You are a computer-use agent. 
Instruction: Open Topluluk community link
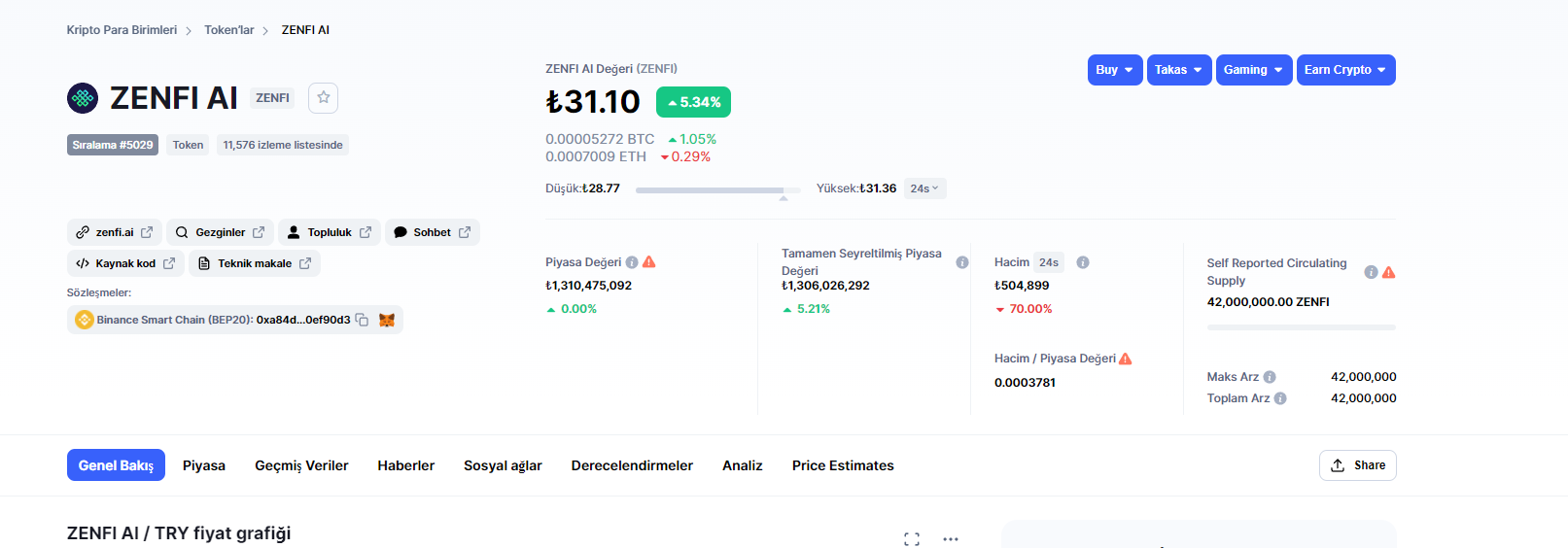point(330,232)
